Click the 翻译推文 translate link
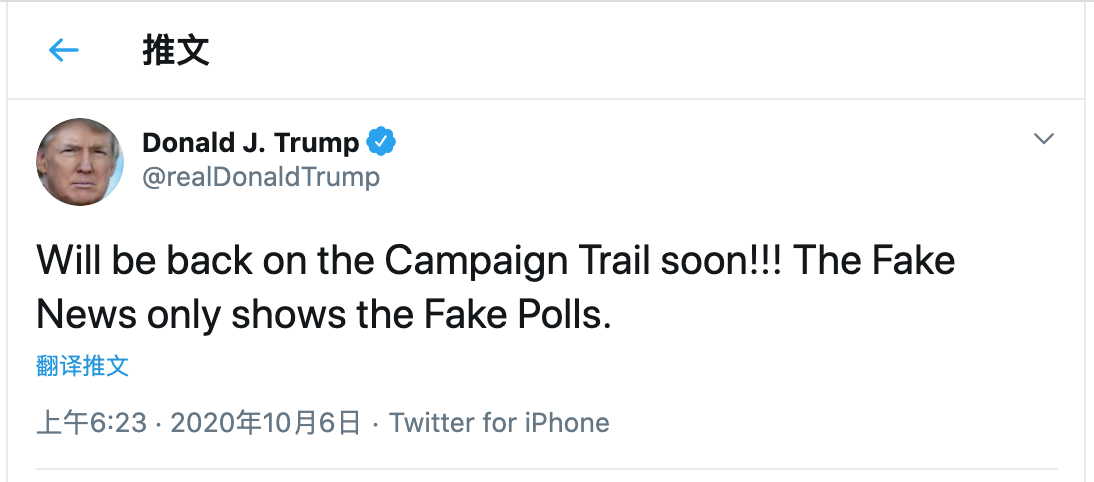This screenshot has width=1094, height=482. click(83, 366)
